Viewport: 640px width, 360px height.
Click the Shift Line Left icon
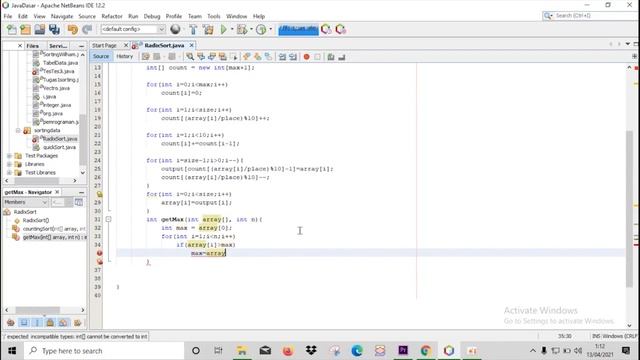coord(282,57)
